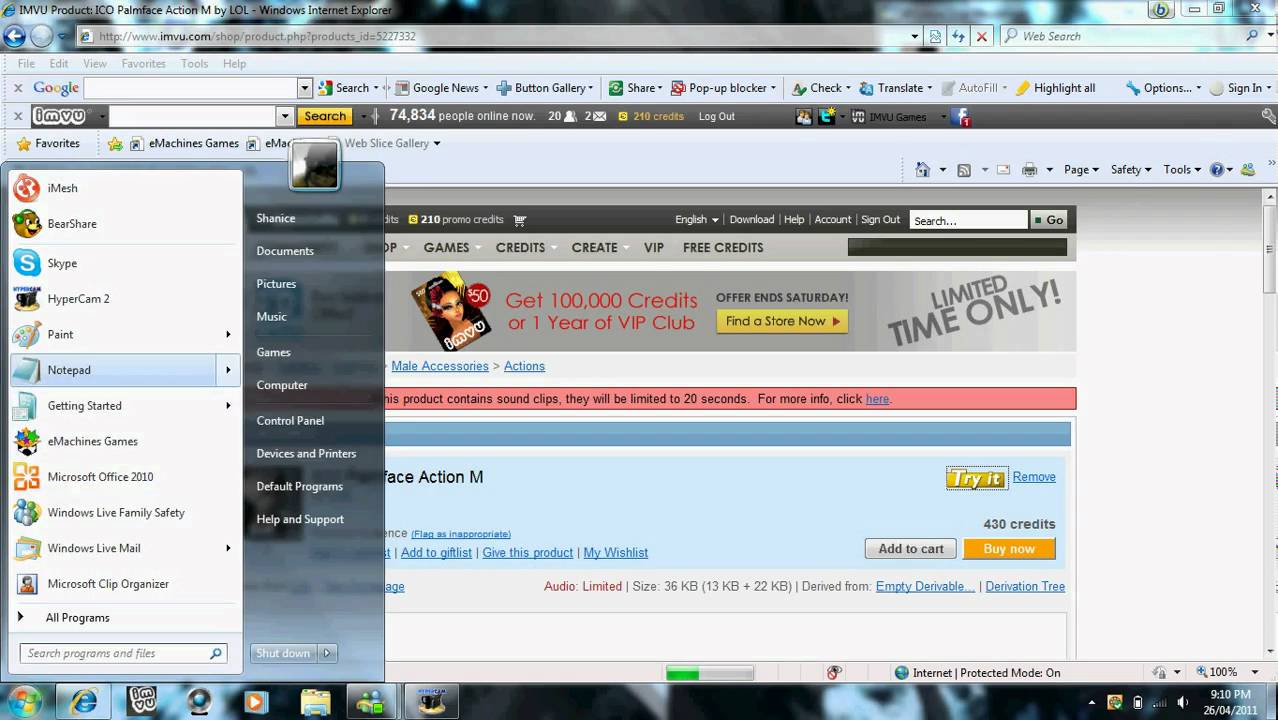Click the Facebook icon in IMVU toolbar

[x=961, y=117]
